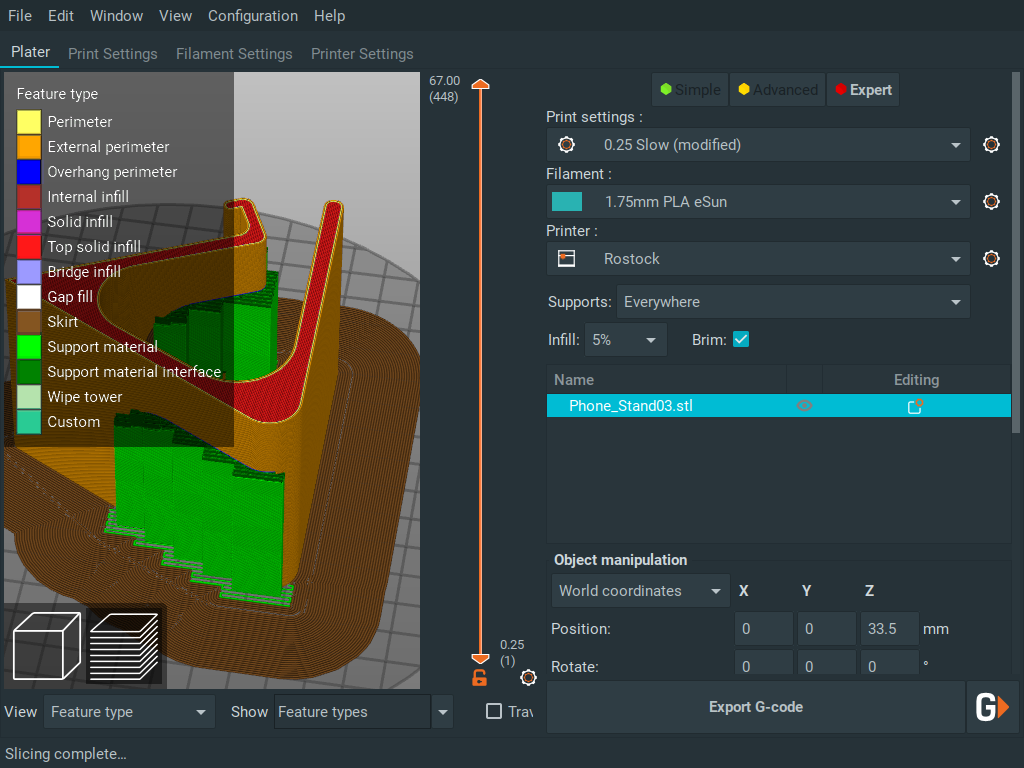Open the Infill percentage dropdown
1024x768 pixels.
point(625,339)
